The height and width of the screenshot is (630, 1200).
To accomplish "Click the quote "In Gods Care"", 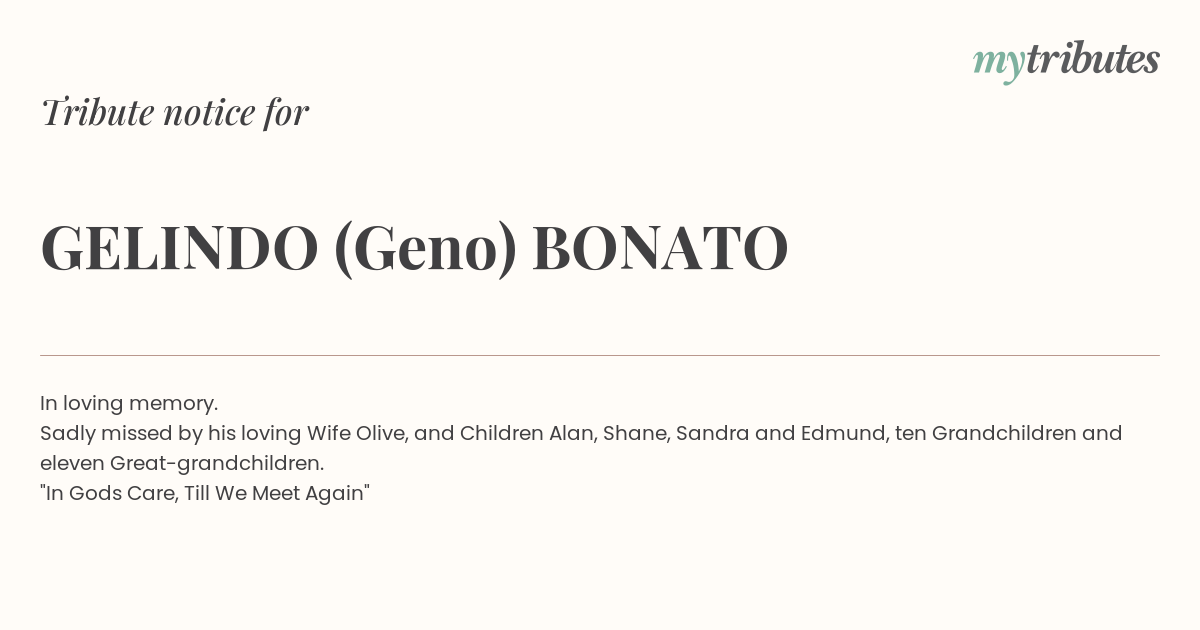I will pyautogui.click(x=109, y=493).
